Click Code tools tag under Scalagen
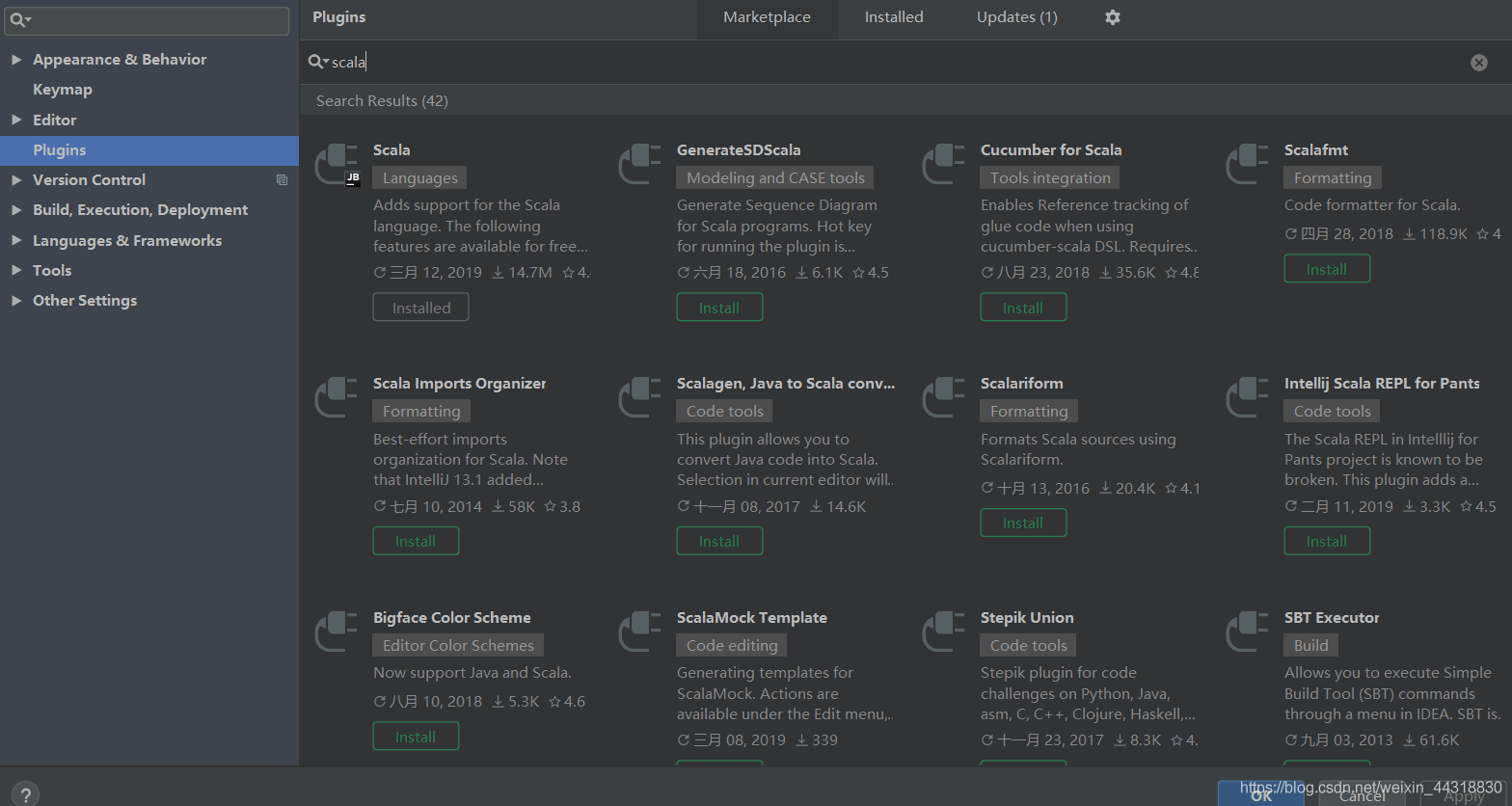This screenshot has width=1512, height=806. [x=725, y=412]
